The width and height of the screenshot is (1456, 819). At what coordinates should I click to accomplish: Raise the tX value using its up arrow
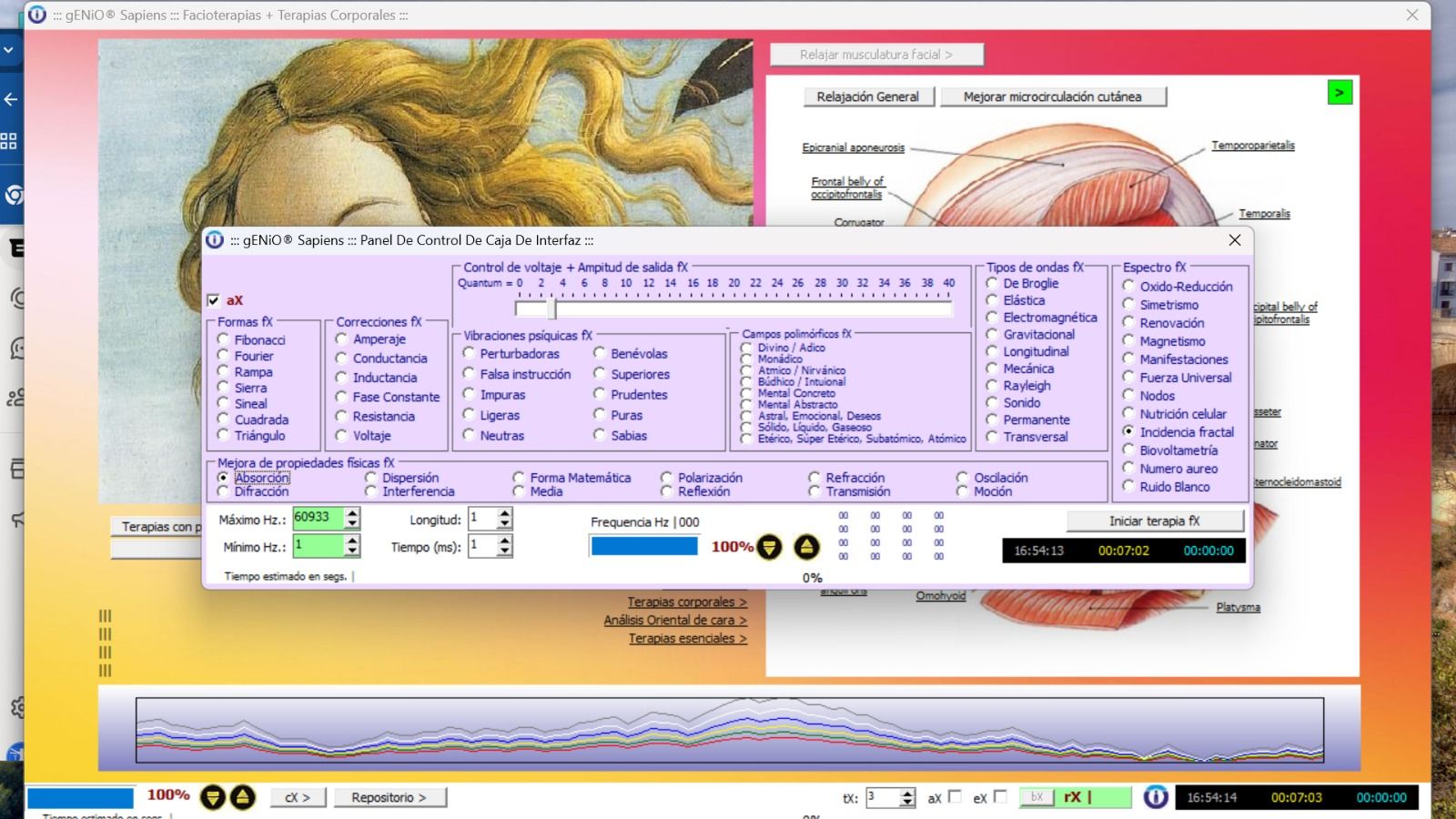907,793
